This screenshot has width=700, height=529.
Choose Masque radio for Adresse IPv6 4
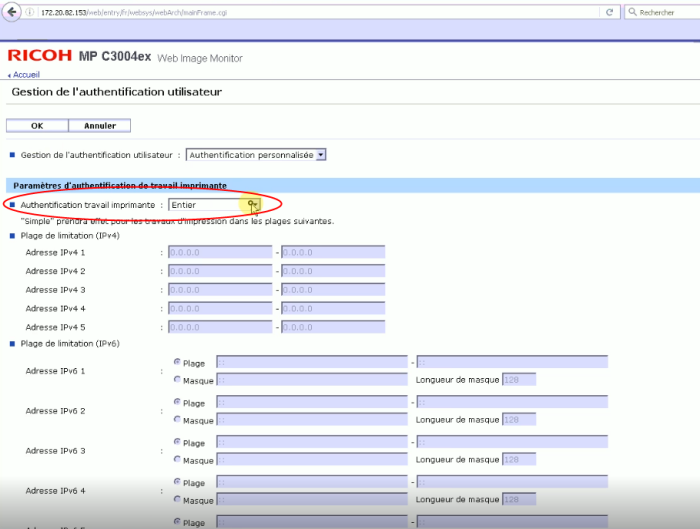click(178, 499)
